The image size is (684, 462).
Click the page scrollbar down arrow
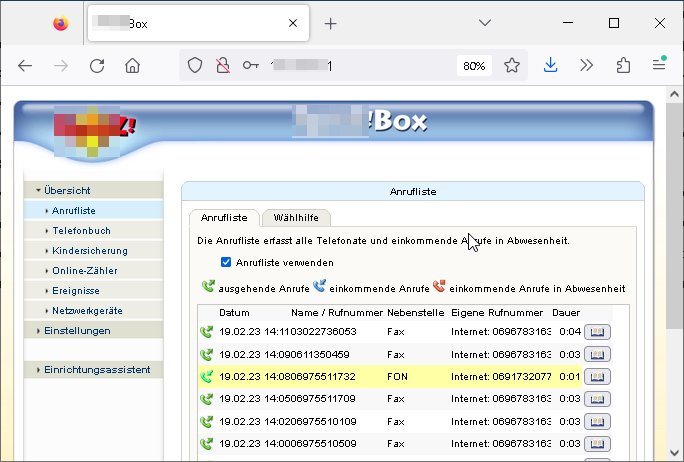674,453
